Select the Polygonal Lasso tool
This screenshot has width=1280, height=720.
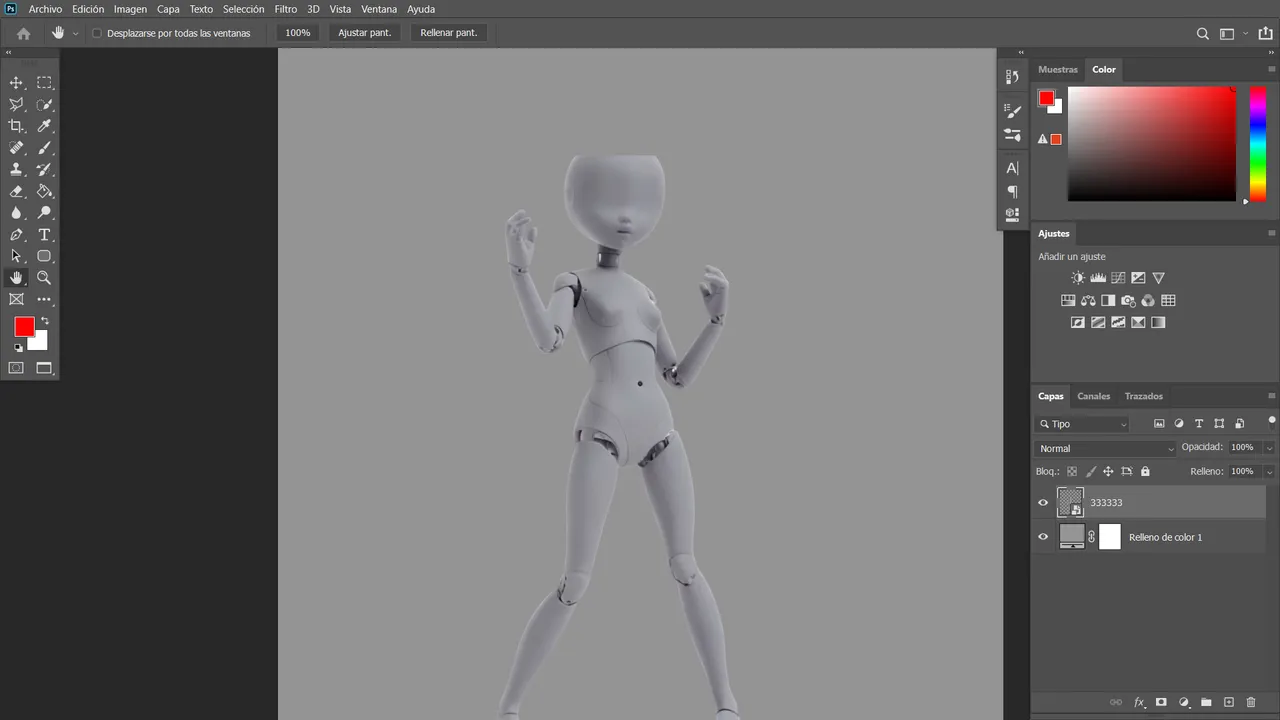point(16,105)
